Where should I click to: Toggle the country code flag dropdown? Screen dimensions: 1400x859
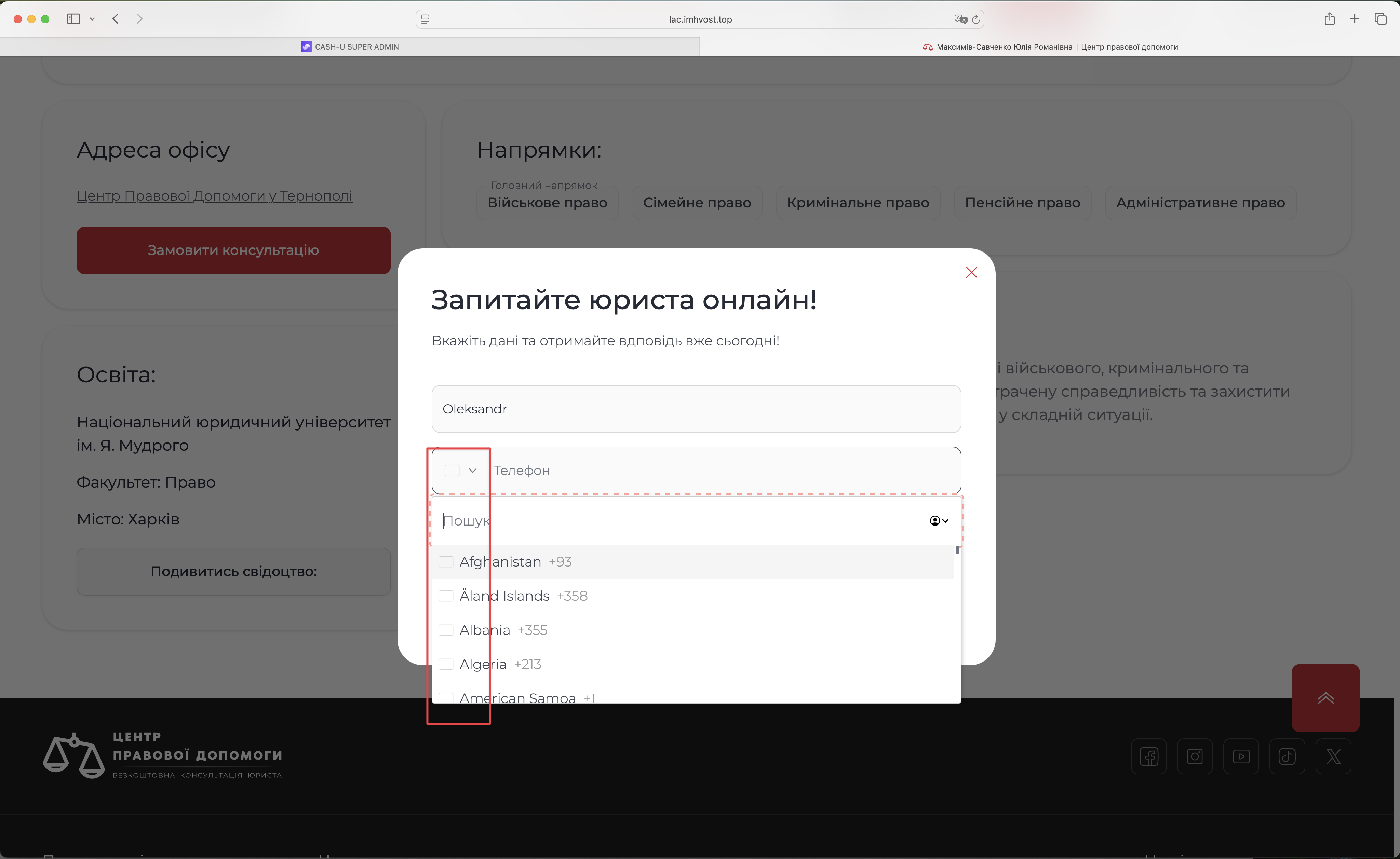[461, 471]
